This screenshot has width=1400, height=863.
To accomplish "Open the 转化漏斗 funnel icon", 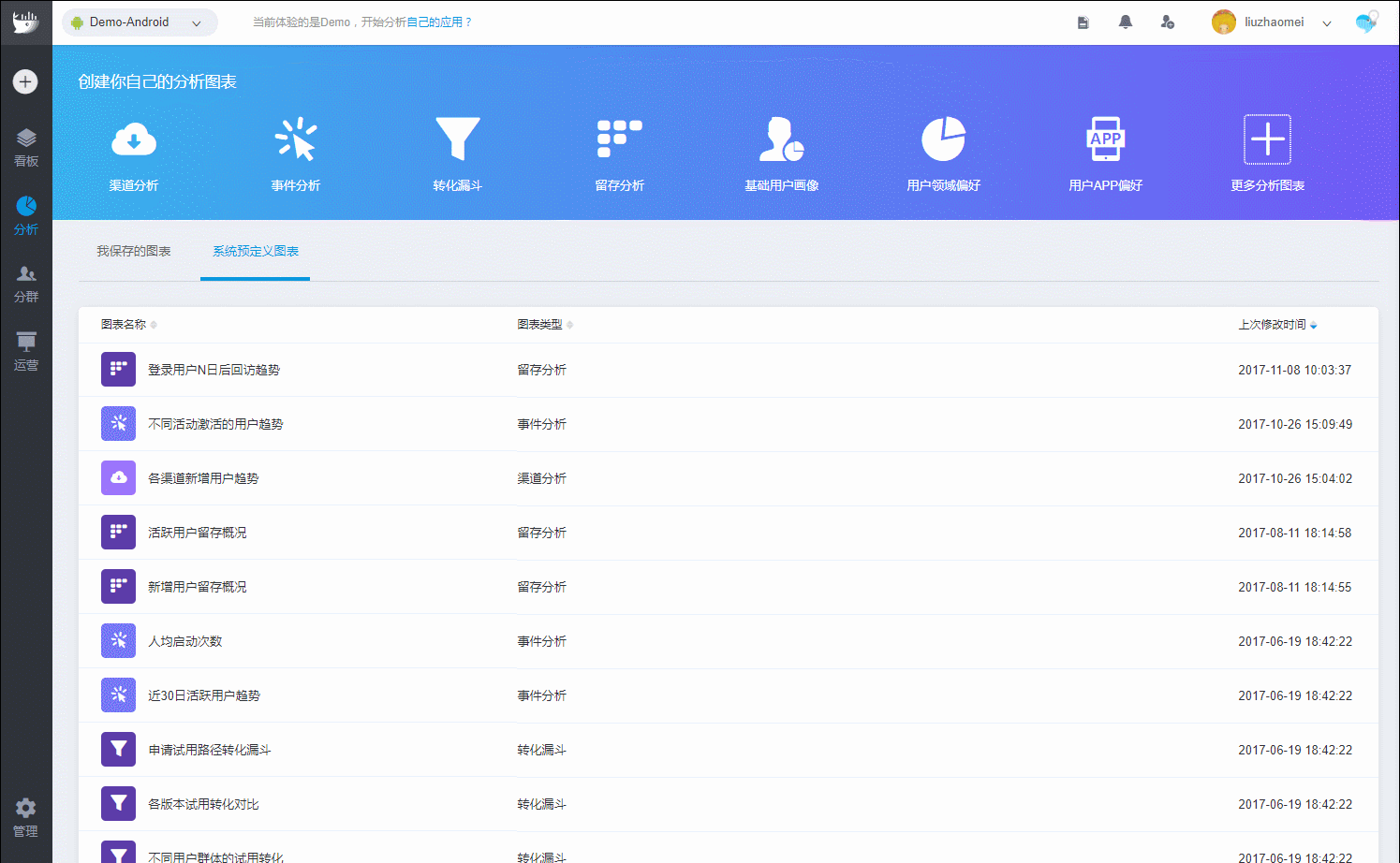I will [x=458, y=139].
